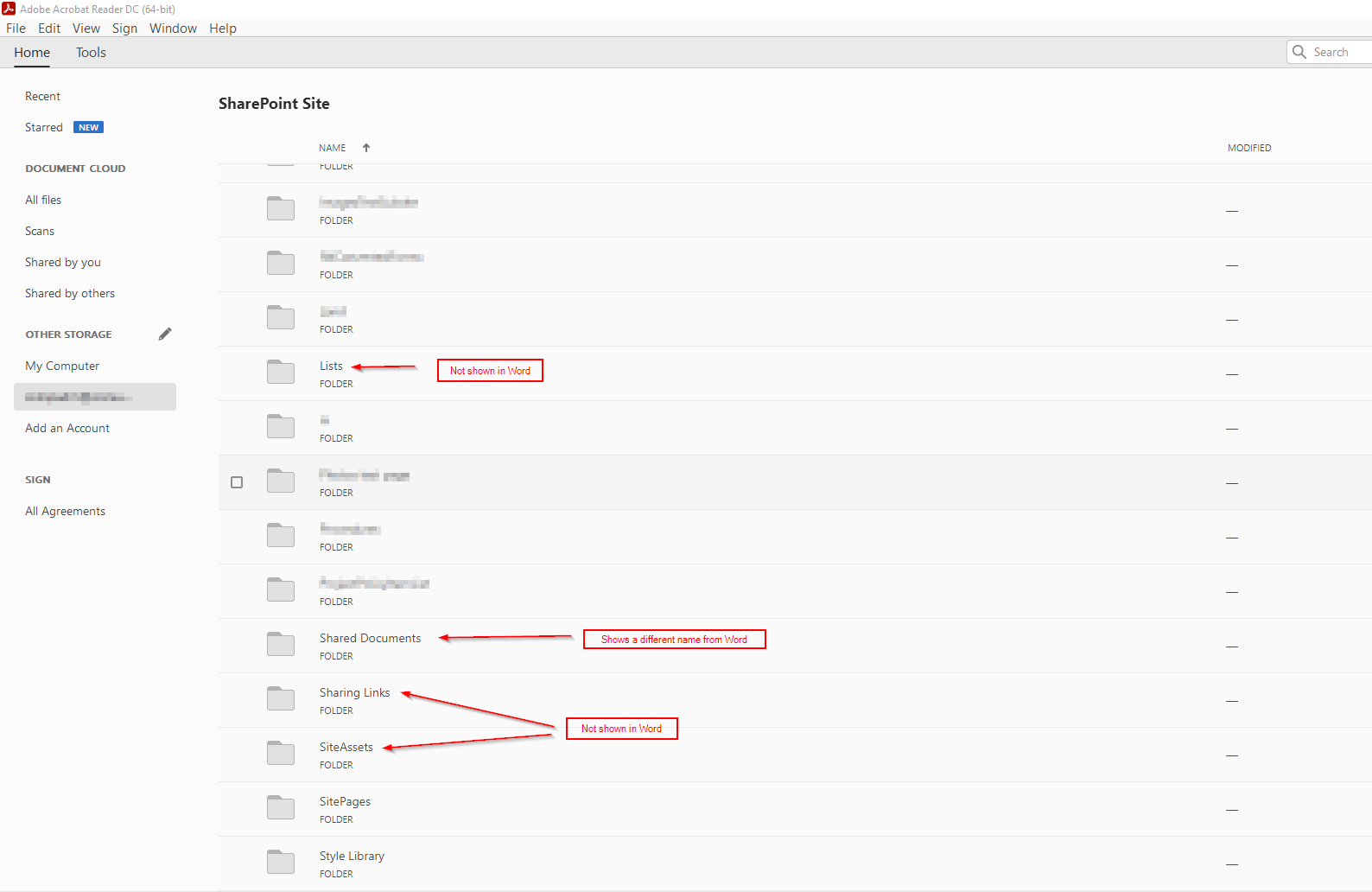Select the blurred SharePoint account entry
The height and width of the screenshot is (892, 1372).
(x=95, y=397)
